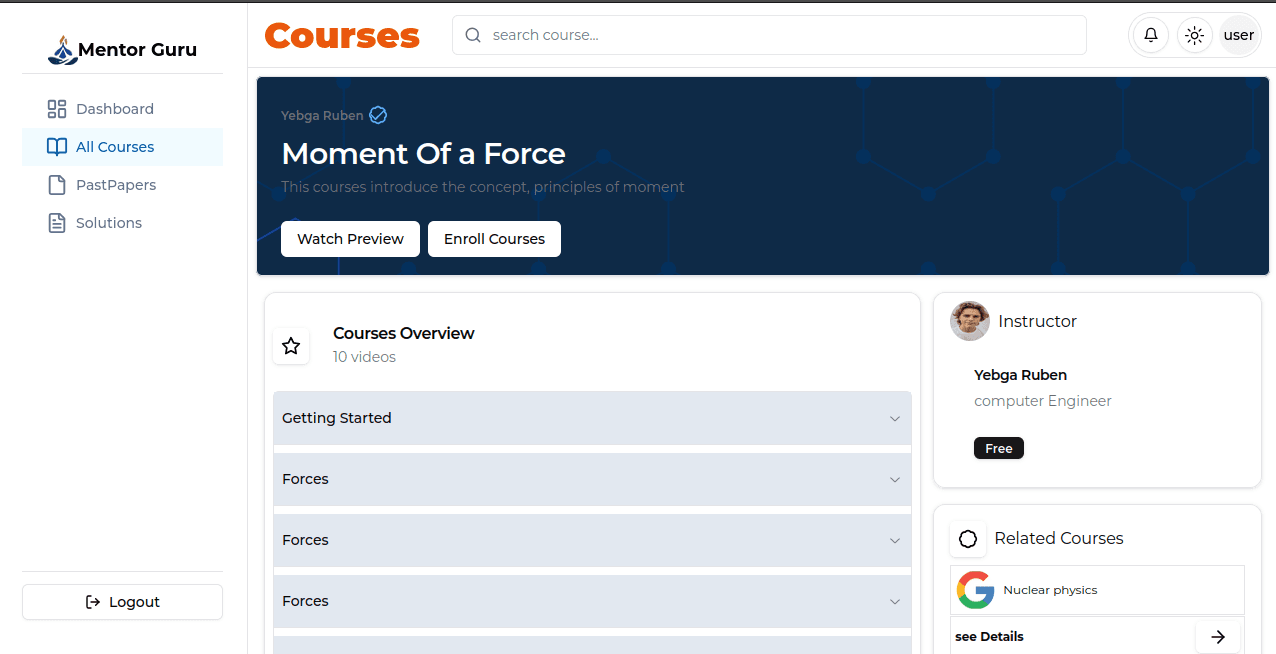Click the computer Engineer label
Viewport: 1276px width, 654px height.
click(x=1043, y=401)
